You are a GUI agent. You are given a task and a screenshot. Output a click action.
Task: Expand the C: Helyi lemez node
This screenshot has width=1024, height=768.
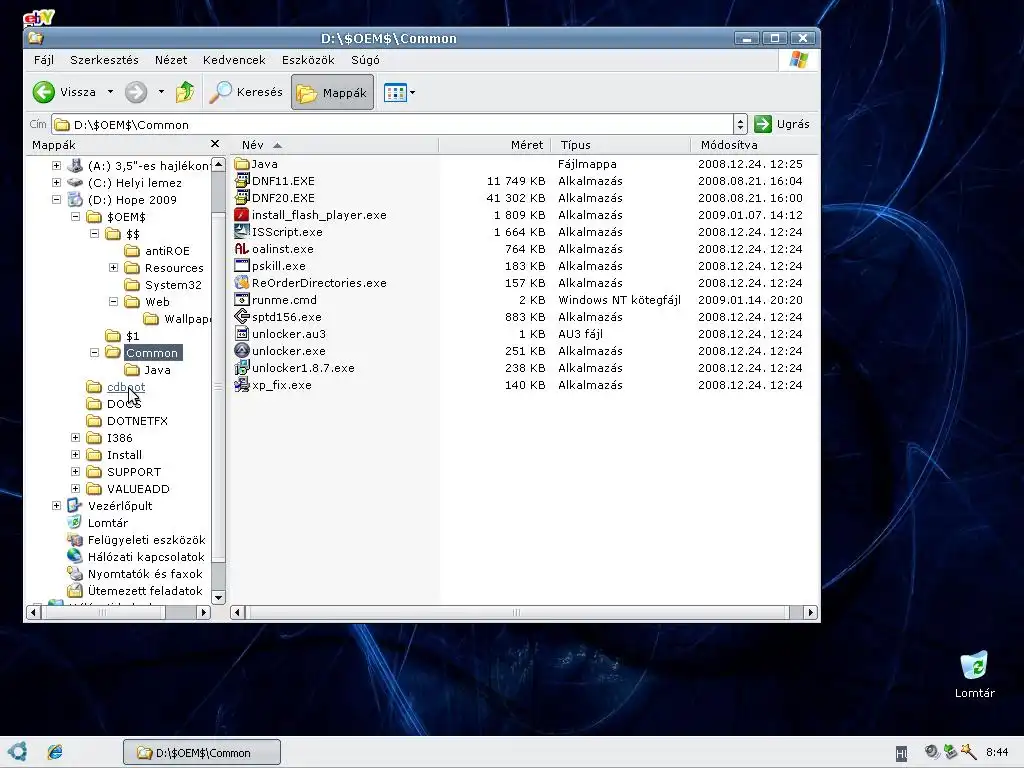coord(56,183)
